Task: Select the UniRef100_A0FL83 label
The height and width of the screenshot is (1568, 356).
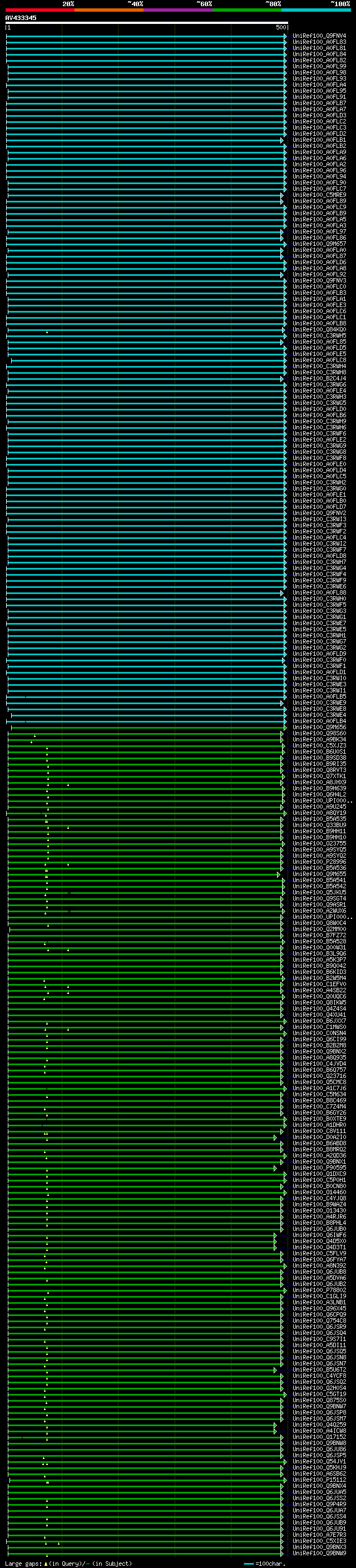Action: [x=319, y=42]
